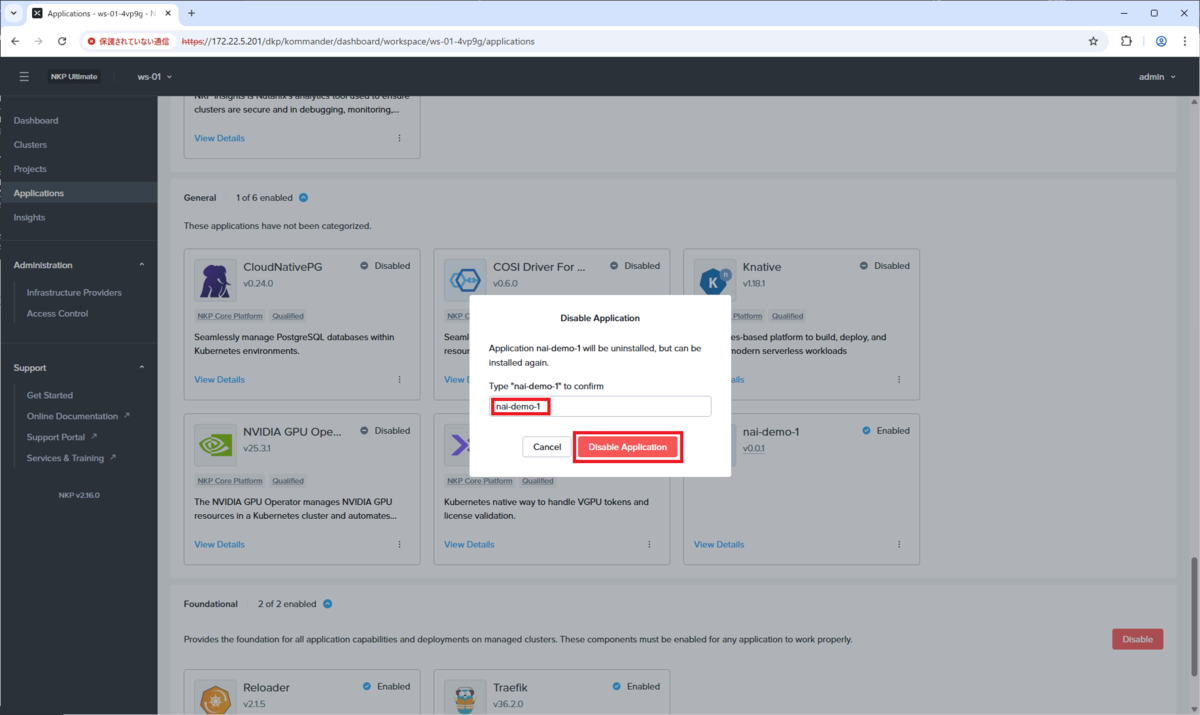Image resolution: width=1200 pixels, height=715 pixels.
Task: Bookmark this page with star icon
Action: (1093, 41)
